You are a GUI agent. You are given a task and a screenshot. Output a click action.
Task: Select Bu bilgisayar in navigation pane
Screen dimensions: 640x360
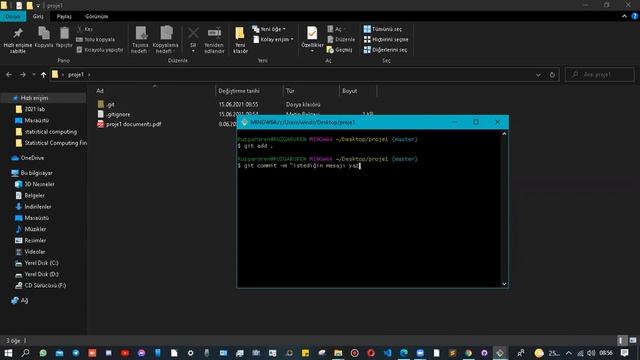click(36, 173)
